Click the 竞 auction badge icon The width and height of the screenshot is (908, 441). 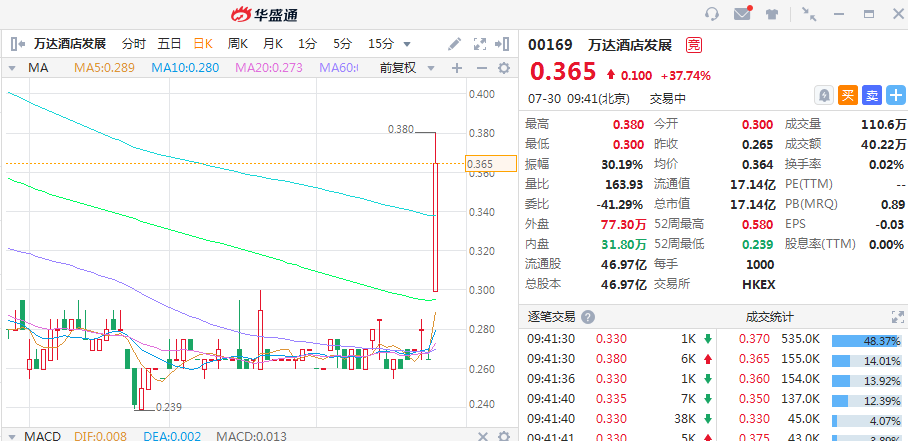(x=693, y=45)
